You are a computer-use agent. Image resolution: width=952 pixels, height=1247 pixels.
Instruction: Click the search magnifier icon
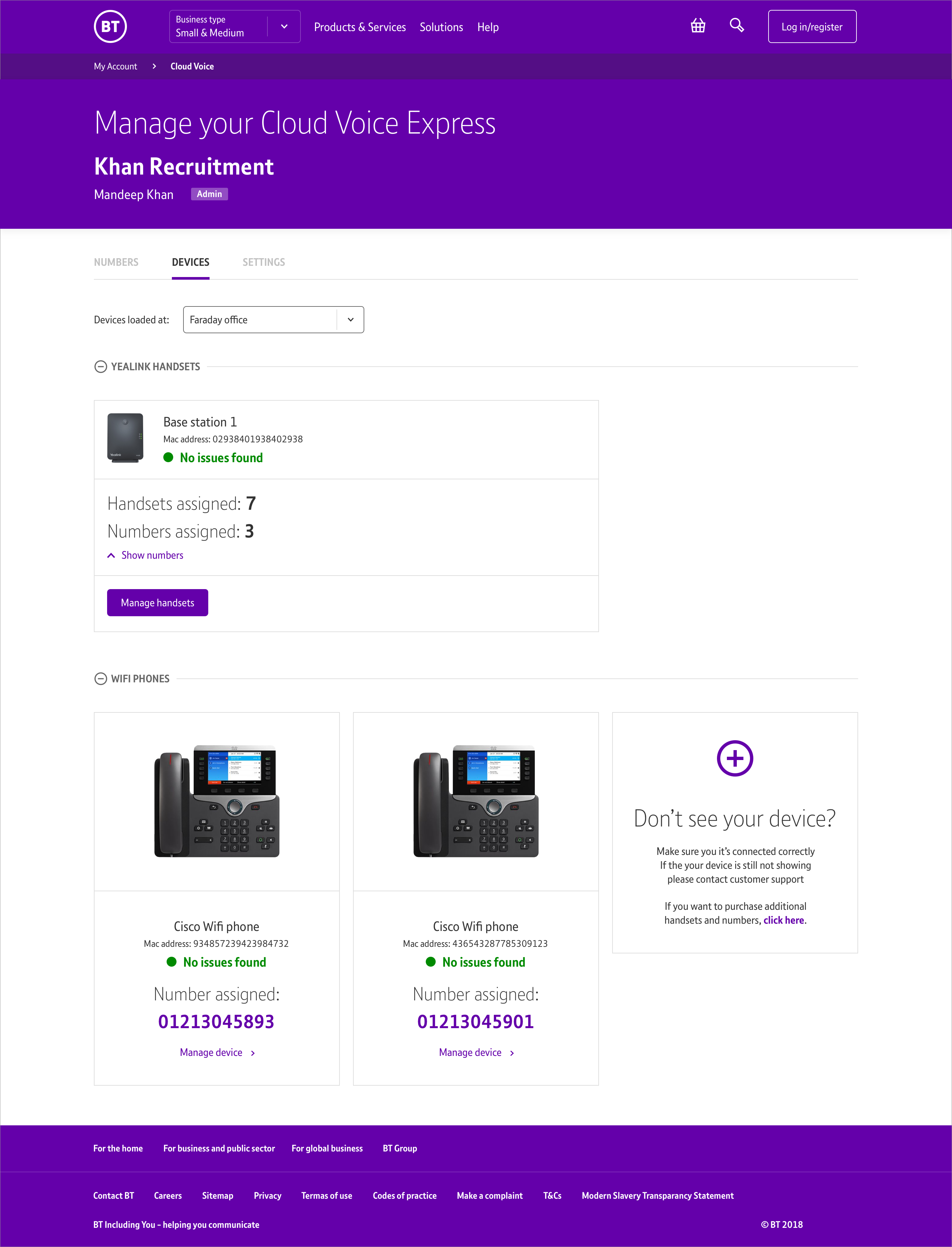pos(736,25)
